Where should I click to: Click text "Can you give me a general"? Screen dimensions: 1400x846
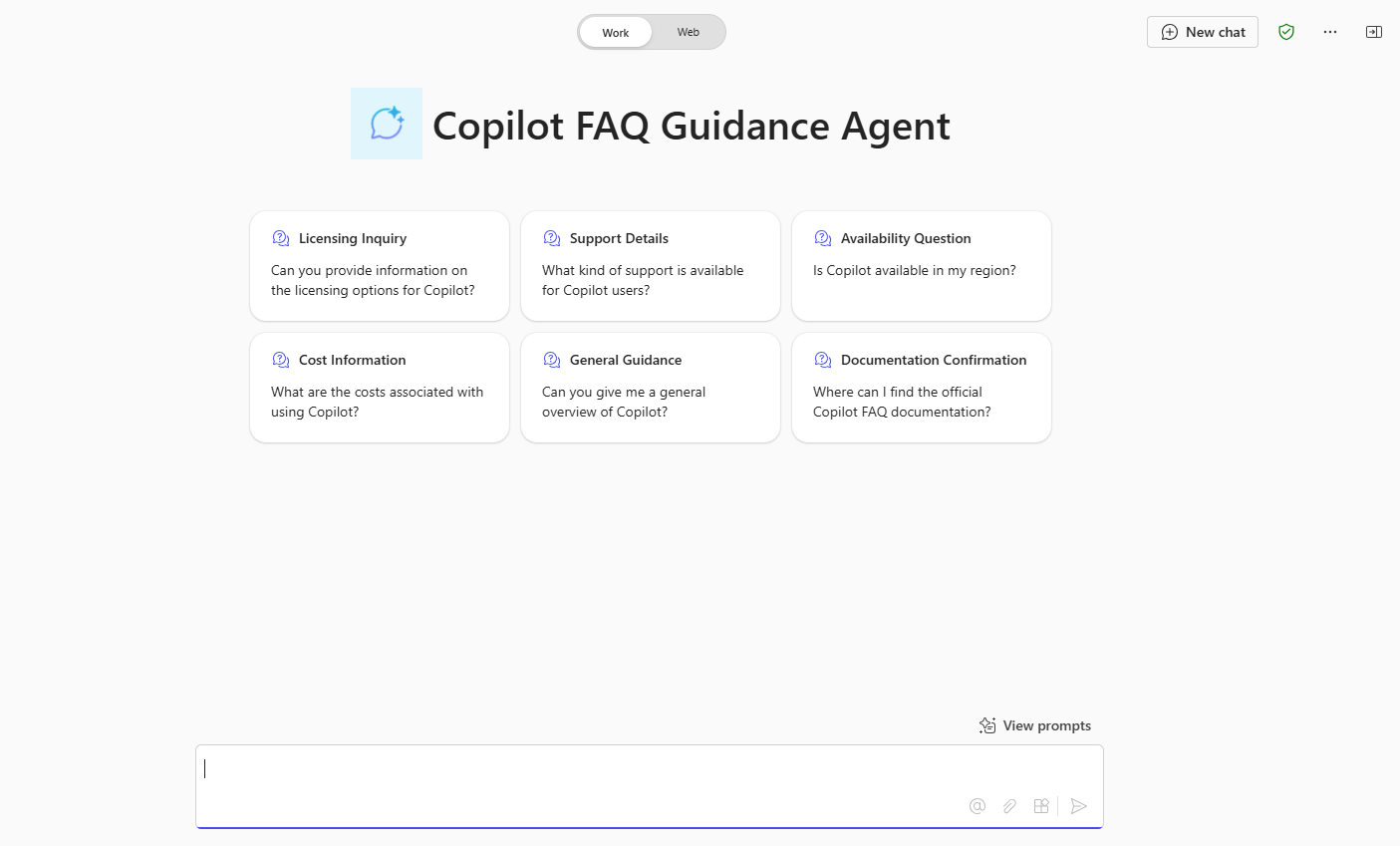click(x=624, y=392)
